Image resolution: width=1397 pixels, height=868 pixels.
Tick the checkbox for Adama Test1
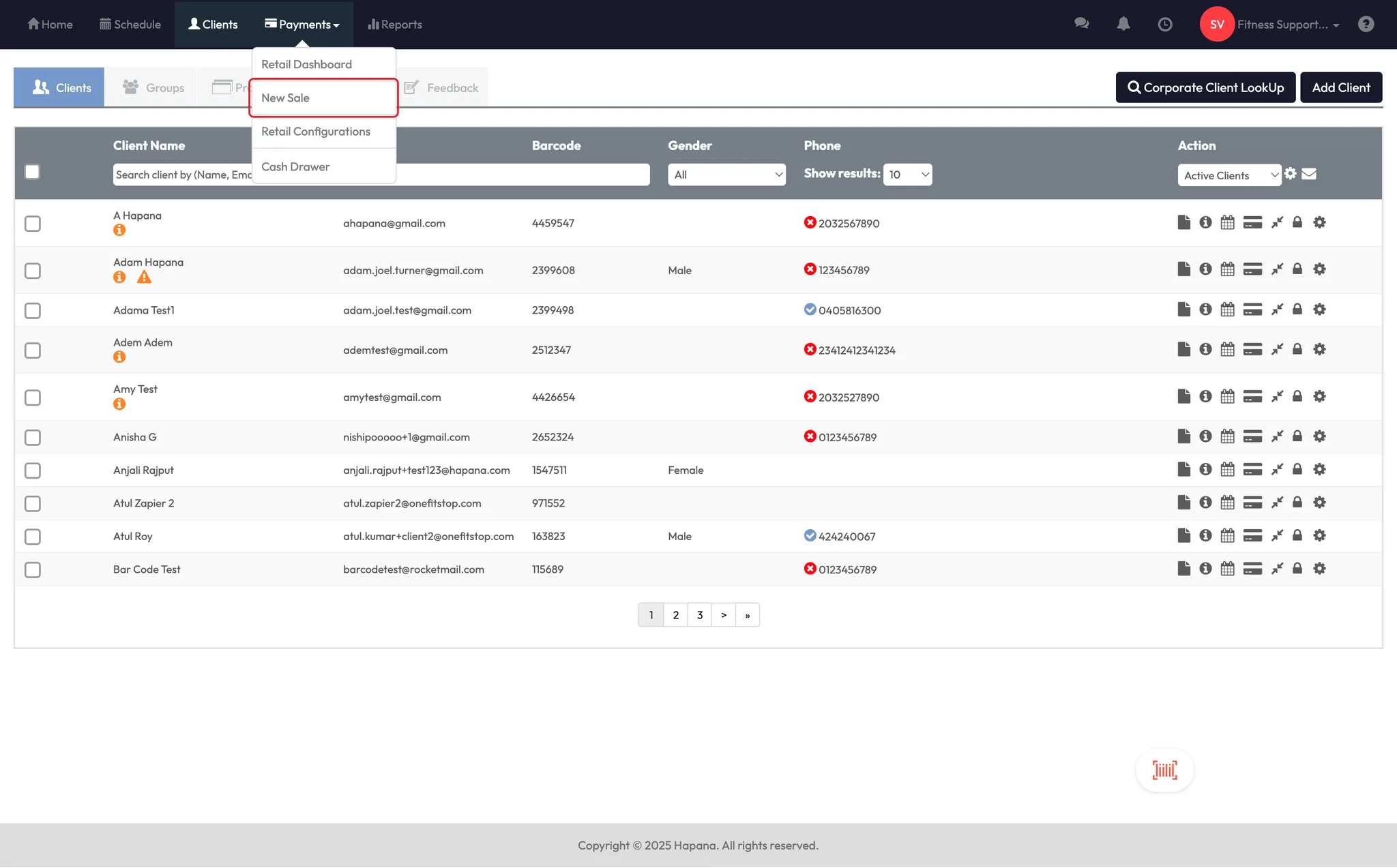(33, 310)
